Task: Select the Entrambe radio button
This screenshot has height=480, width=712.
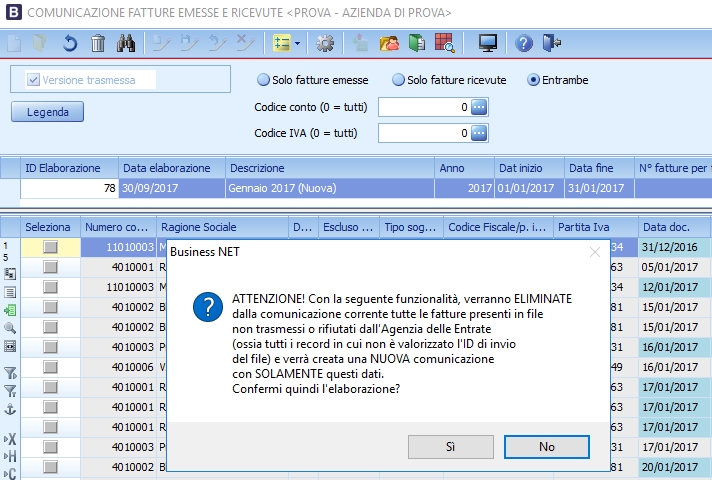Action: (x=534, y=80)
